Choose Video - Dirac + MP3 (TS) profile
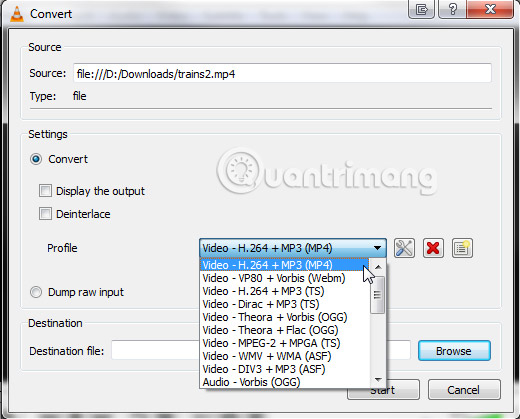Screen dimensions: 520x419 (284, 304)
